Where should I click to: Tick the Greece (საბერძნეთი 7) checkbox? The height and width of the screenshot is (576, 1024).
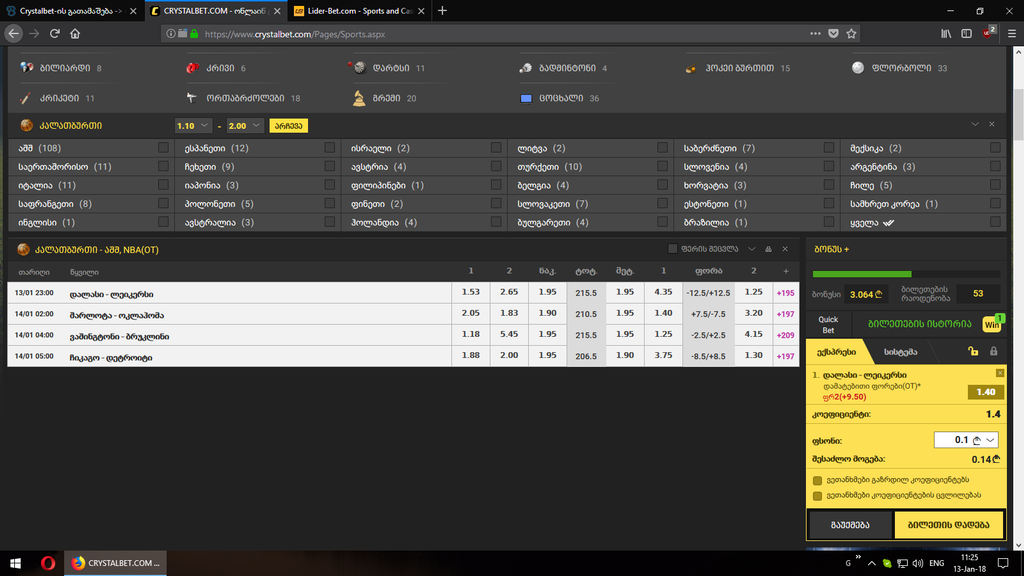829,148
